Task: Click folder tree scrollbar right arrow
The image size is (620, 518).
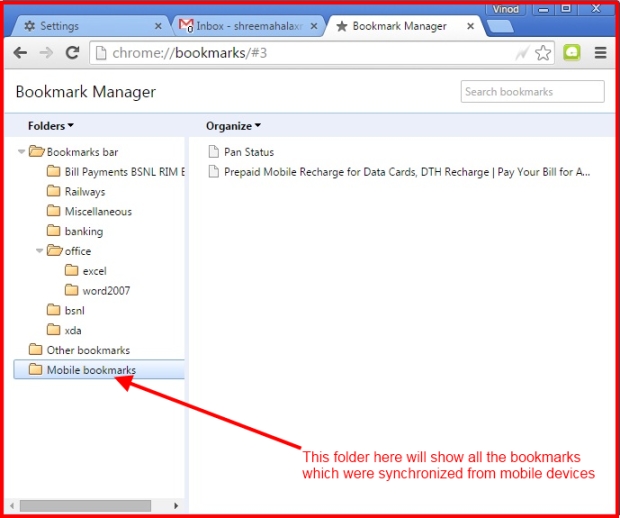Action: tap(176, 505)
